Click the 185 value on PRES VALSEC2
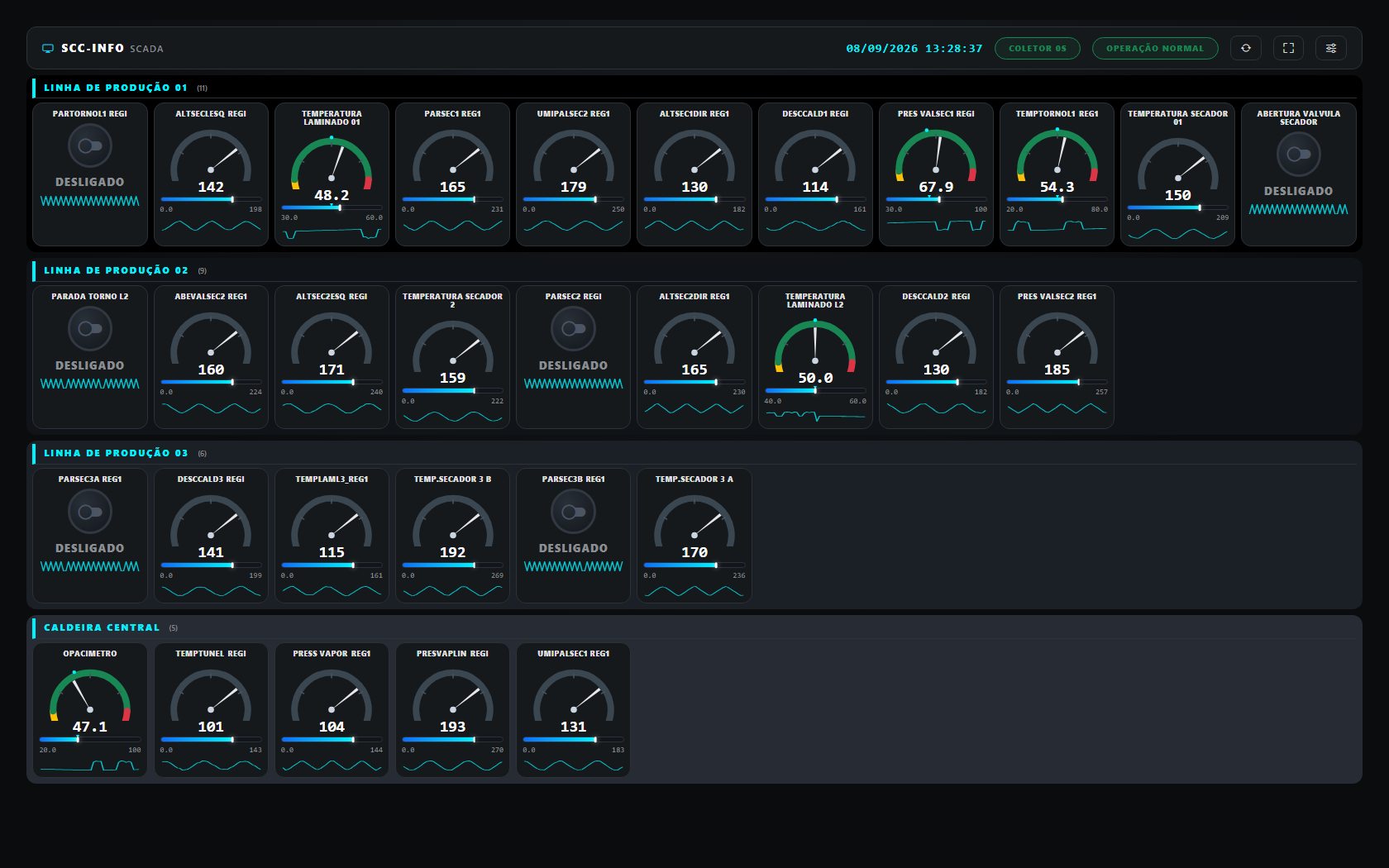 coord(1057,370)
